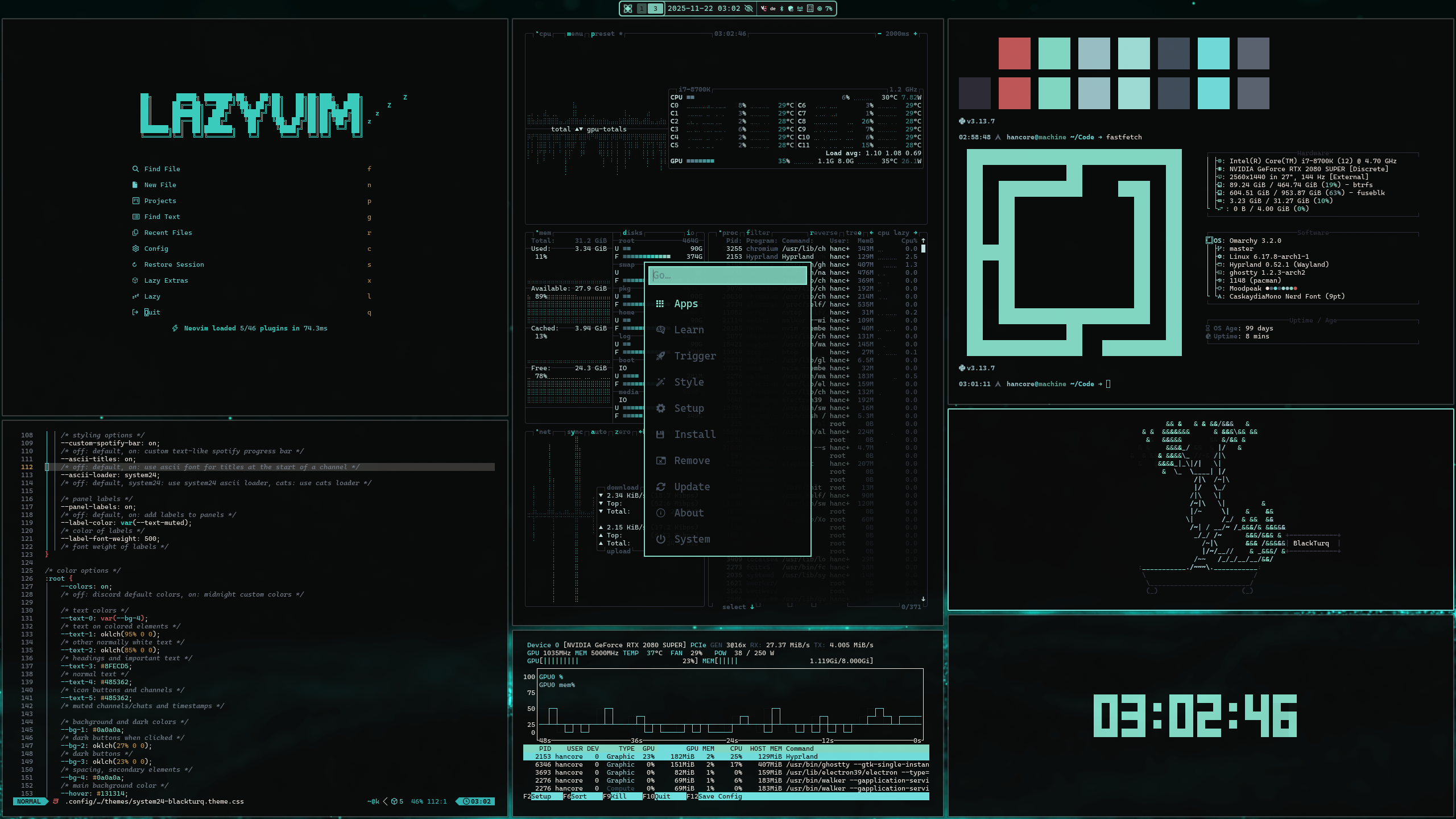Select Setup in the launcher menu

[x=727, y=408]
